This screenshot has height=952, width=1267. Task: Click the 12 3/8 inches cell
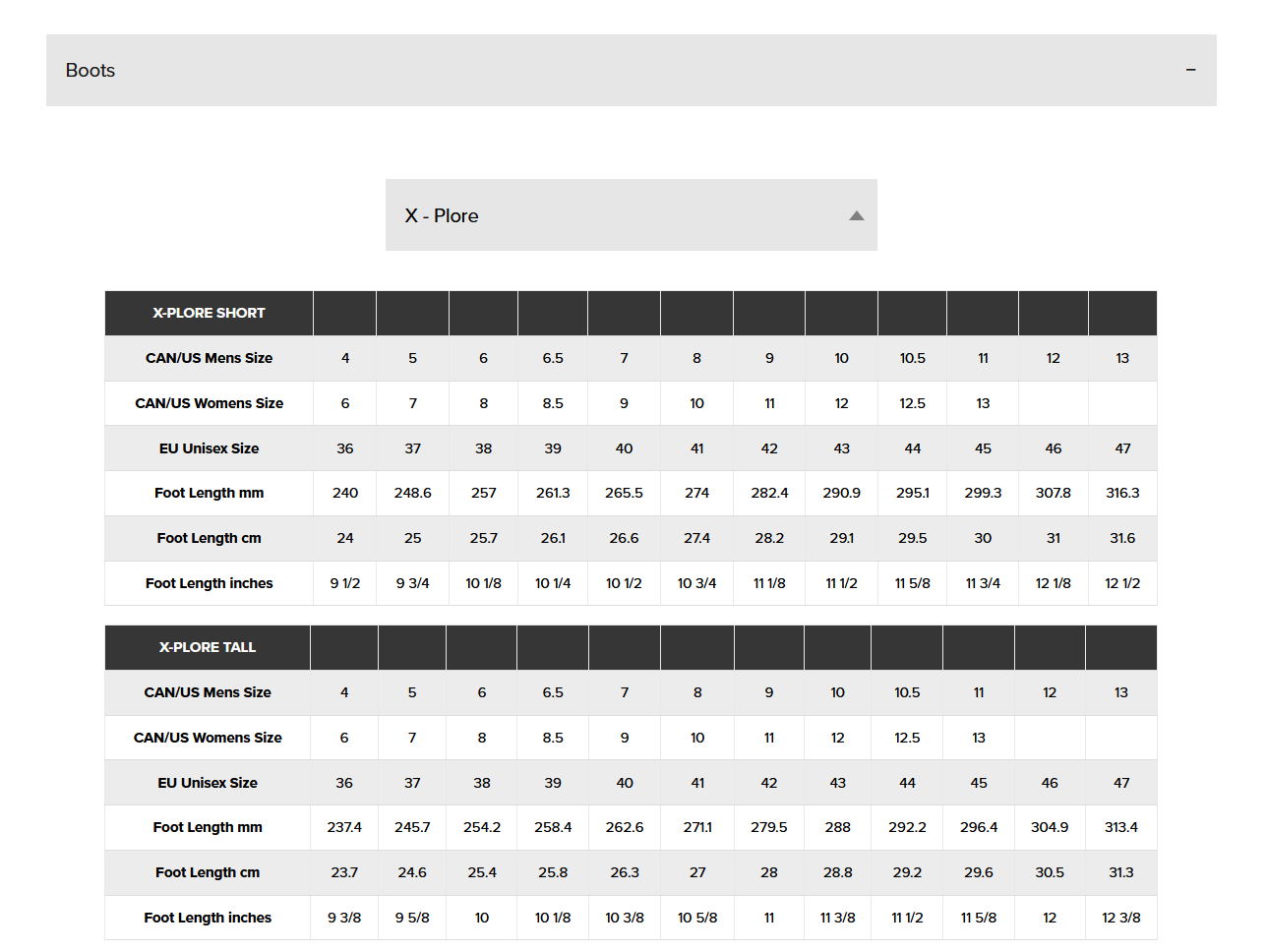(x=1121, y=918)
